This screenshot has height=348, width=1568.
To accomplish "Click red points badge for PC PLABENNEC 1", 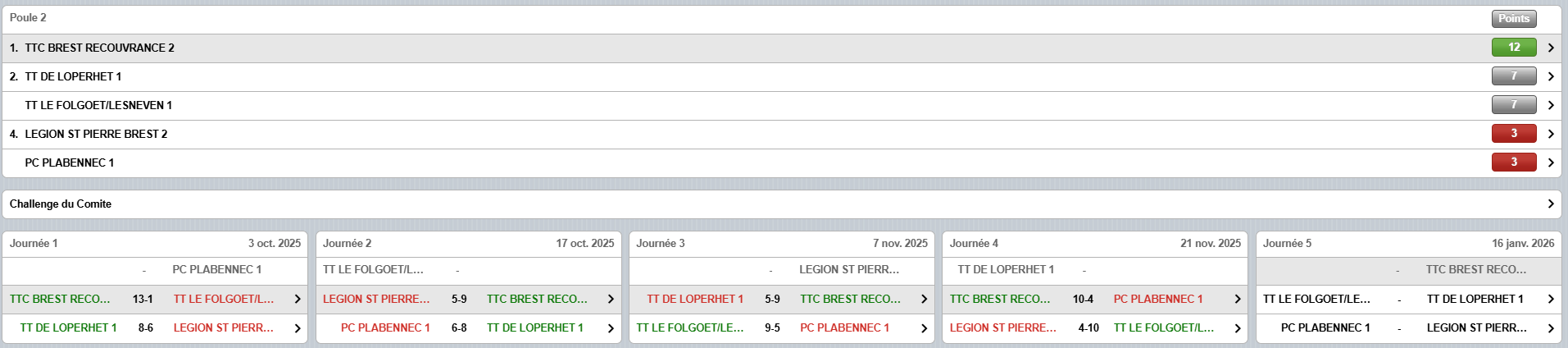I will tap(1513, 163).
